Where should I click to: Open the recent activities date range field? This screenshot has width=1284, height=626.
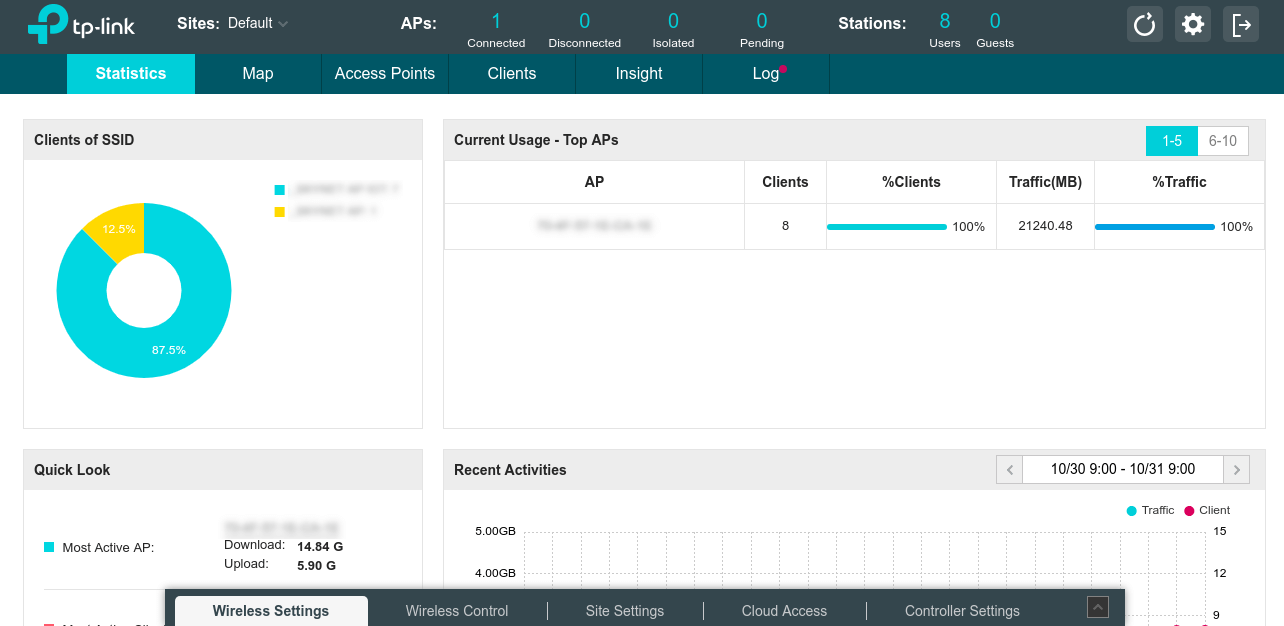pyautogui.click(x=1122, y=469)
